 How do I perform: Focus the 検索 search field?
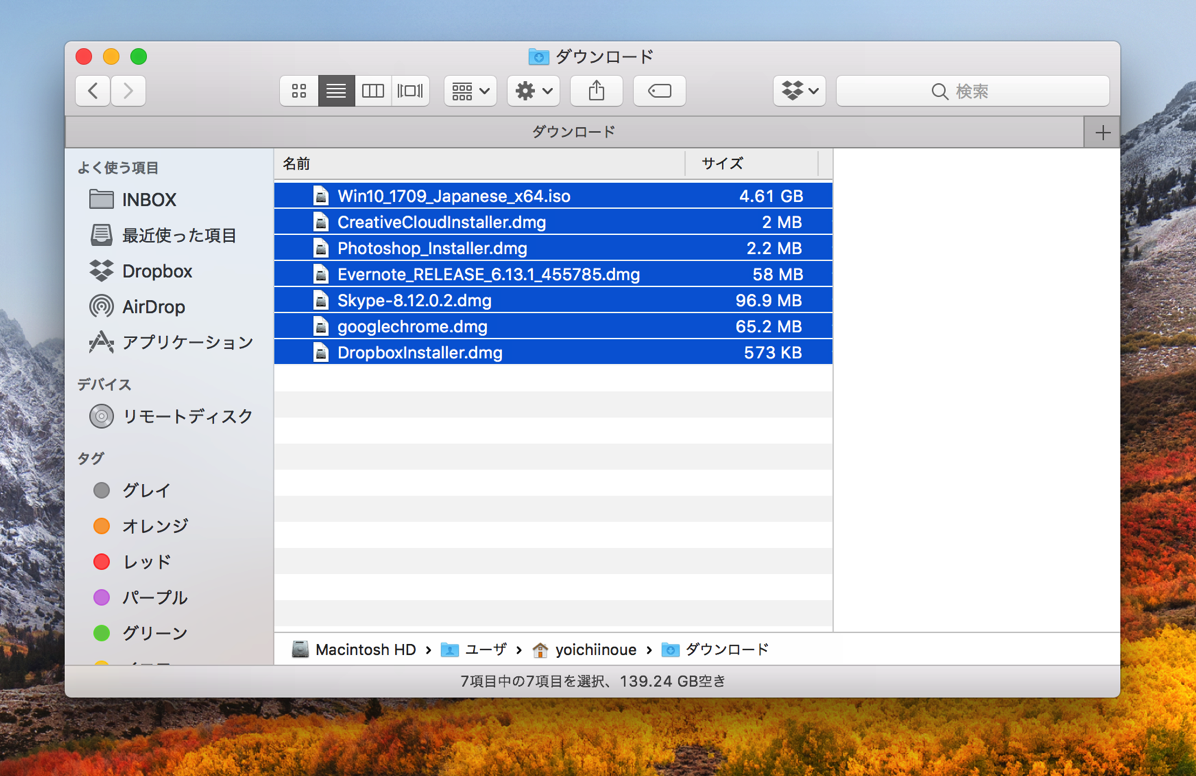[973, 91]
